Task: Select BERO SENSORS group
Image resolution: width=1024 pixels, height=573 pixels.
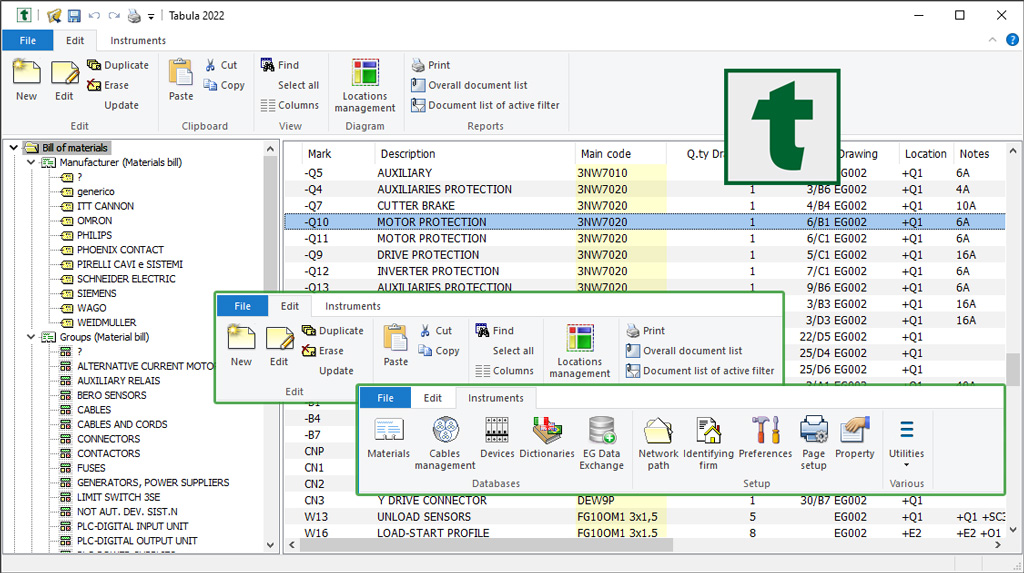Action: point(112,395)
